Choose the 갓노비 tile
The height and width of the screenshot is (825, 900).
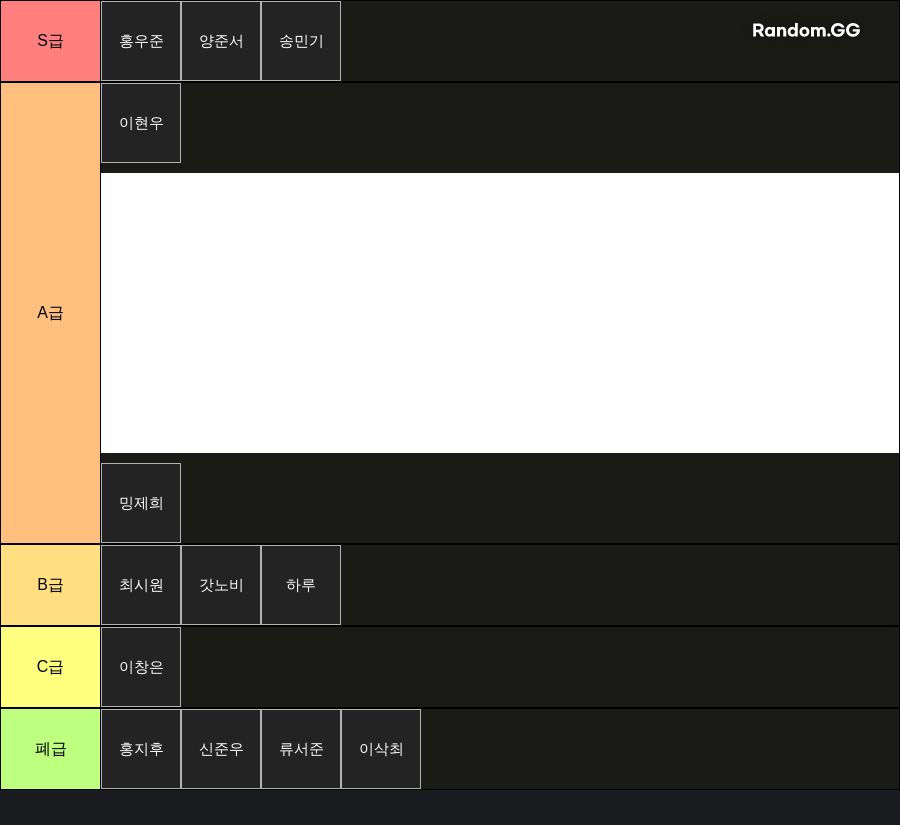click(221, 585)
